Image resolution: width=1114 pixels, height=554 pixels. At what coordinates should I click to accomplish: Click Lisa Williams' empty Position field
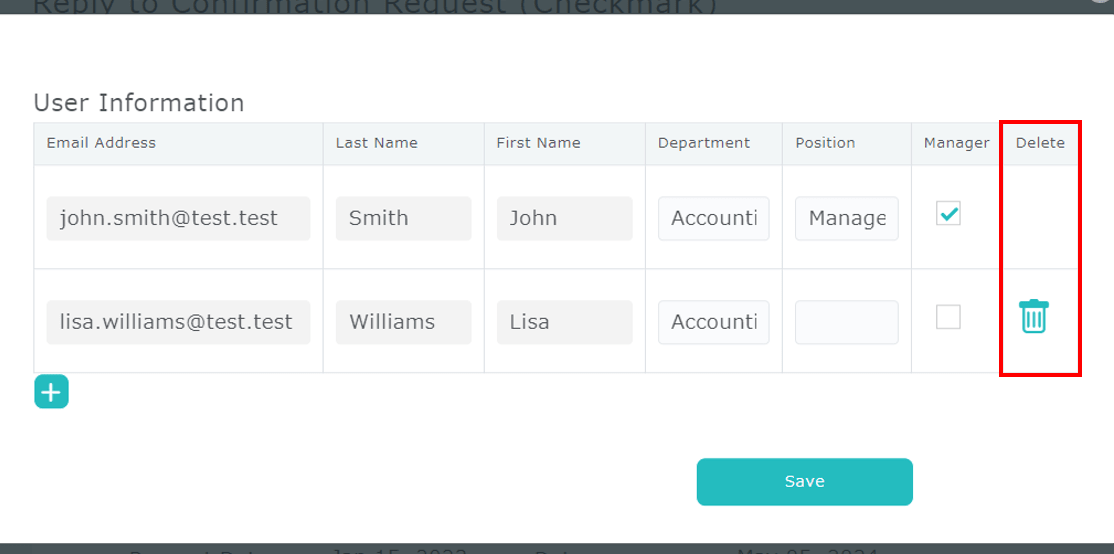click(x=846, y=322)
